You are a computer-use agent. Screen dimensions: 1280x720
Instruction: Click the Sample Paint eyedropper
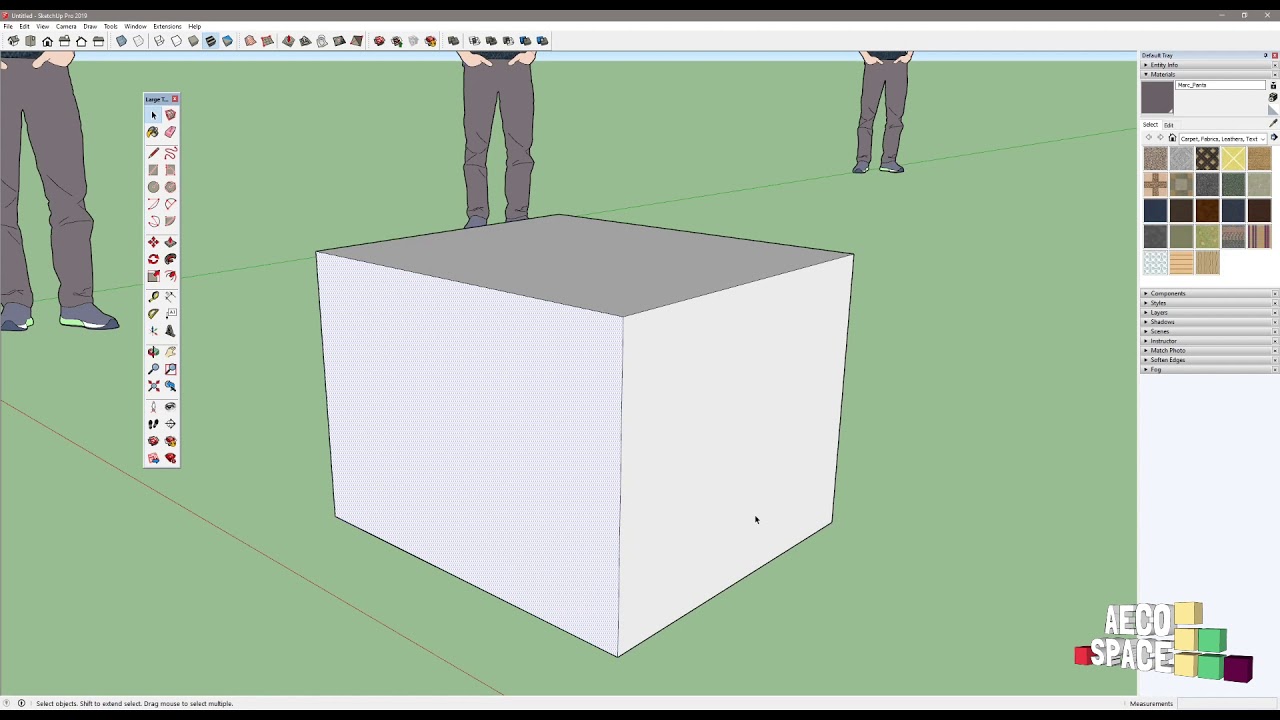coord(1273,123)
